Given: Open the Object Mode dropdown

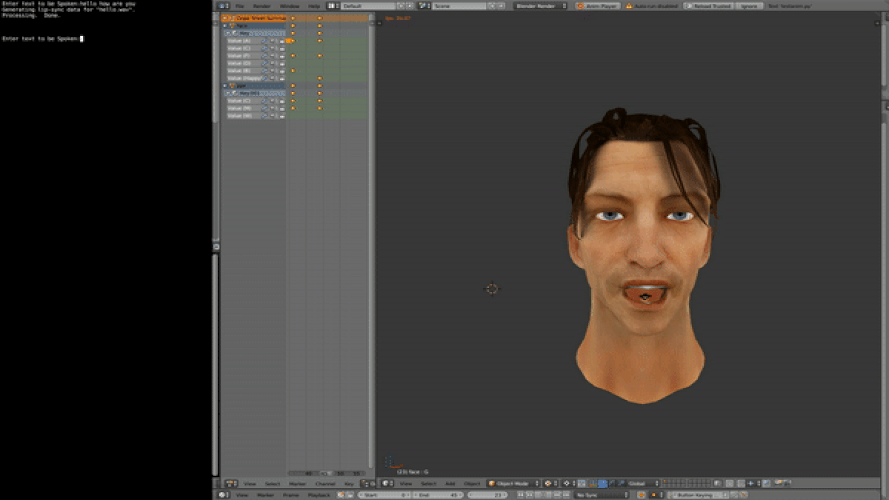Looking at the screenshot, I should click(513, 484).
